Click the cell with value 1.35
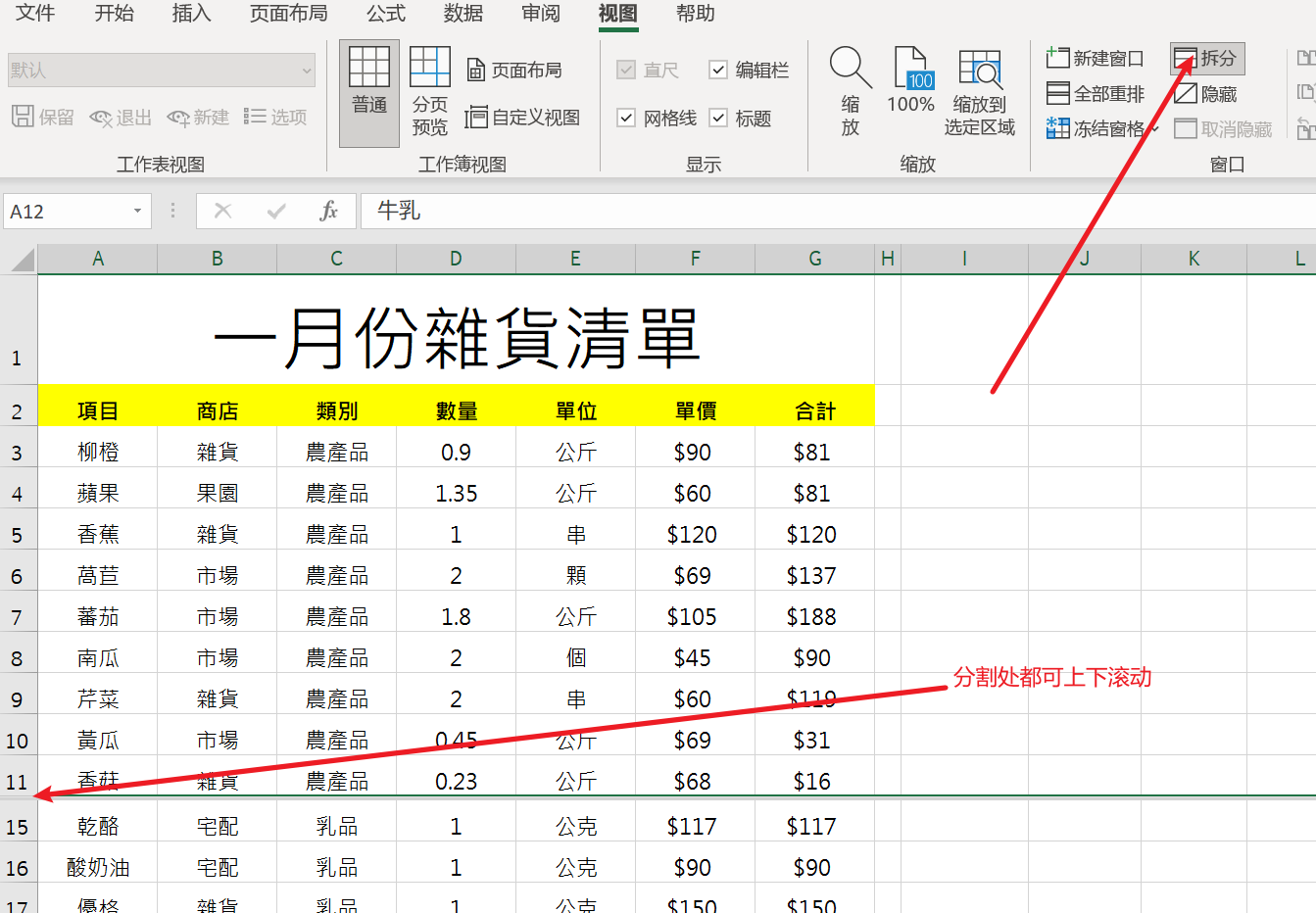 456,489
